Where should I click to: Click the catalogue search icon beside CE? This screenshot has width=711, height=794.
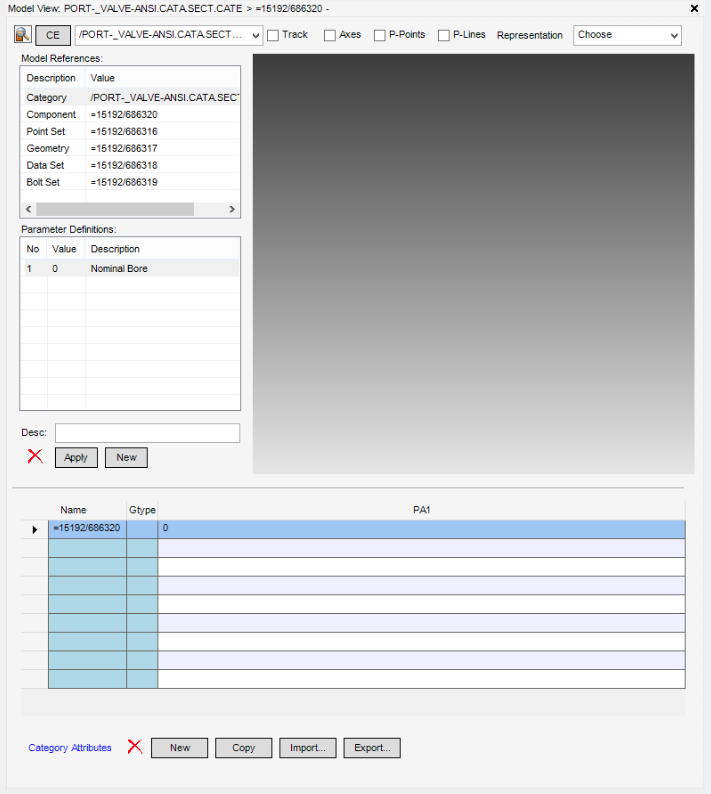click(23, 34)
